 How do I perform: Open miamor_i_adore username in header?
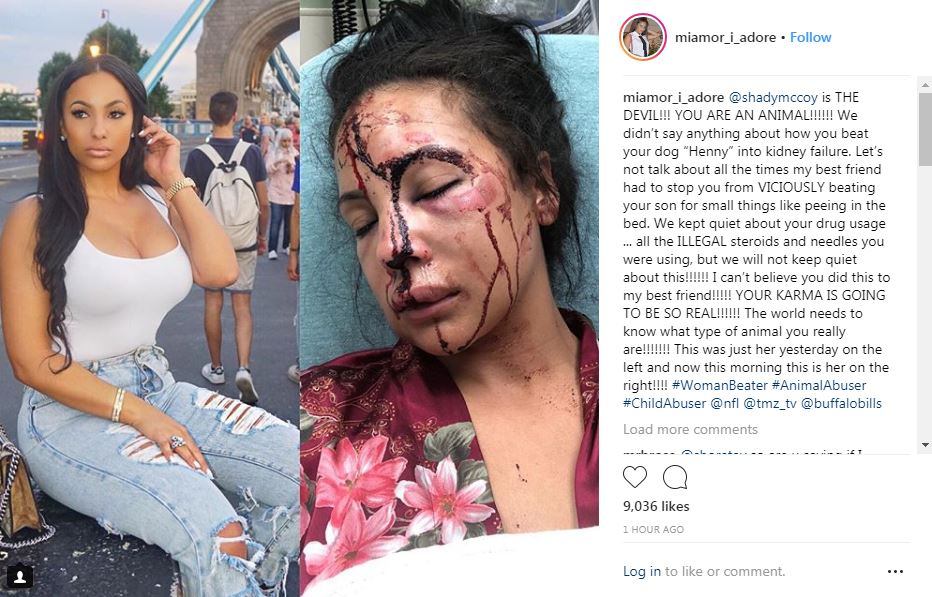tap(725, 37)
